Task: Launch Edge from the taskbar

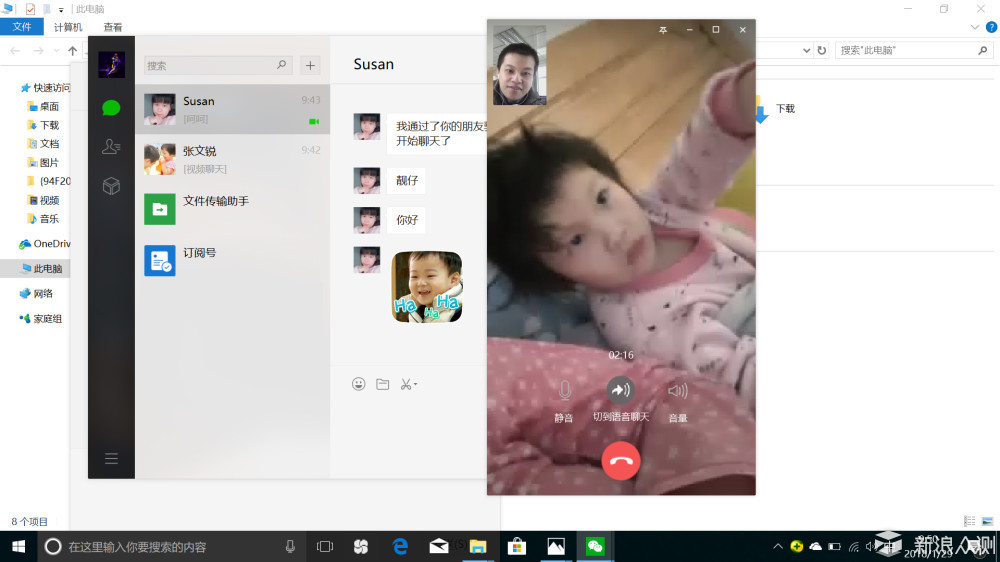Action: (x=401, y=547)
